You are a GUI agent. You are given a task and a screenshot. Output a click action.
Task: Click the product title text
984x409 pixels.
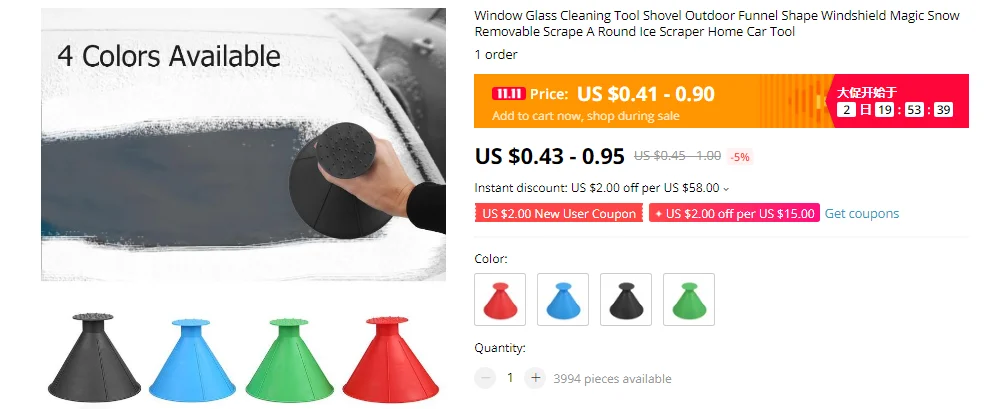pyautogui.click(x=717, y=24)
